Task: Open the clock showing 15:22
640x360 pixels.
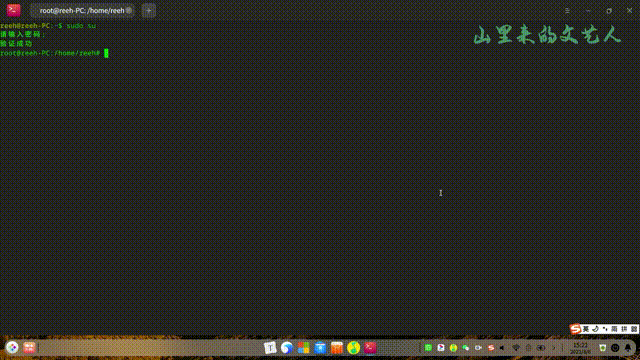Action: [x=580, y=348]
